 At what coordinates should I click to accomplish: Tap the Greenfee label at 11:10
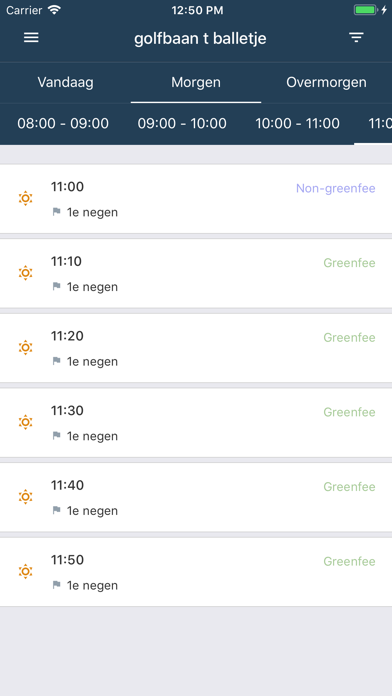click(349, 263)
